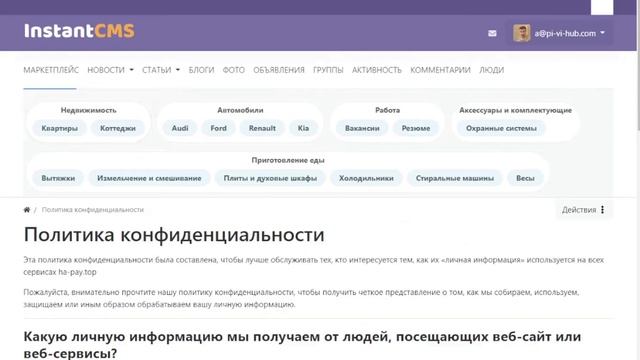Click the Политика конфиденциальности page title

pyautogui.click(x=174, y=235)
